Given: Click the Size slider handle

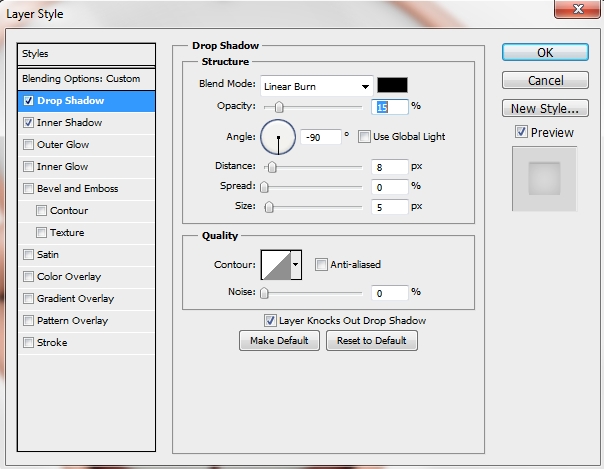Looking at the screenshot, I should [269, 207].
